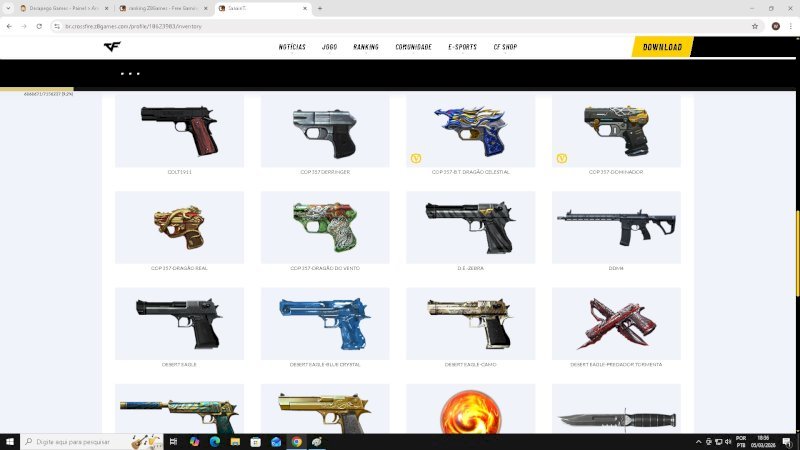Open the Chrome three-dot menu
Viewport: 800px width, 450px height.
(x=790, y=26)
